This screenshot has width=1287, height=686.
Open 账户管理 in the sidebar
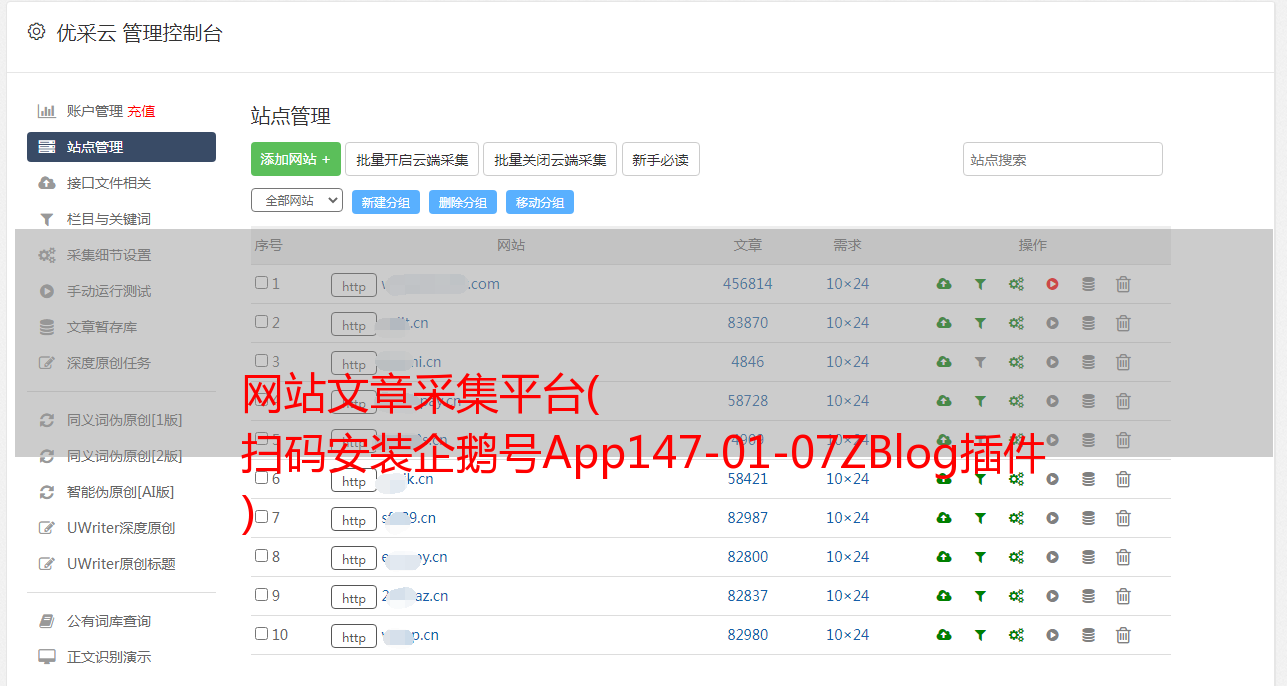click(95, 111)
